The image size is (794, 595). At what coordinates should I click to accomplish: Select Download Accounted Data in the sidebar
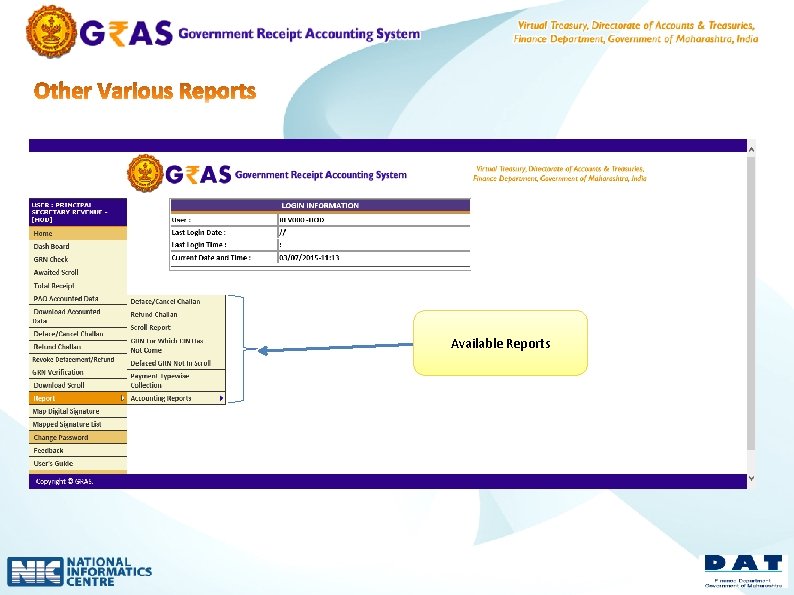click(x=77, y=316)
